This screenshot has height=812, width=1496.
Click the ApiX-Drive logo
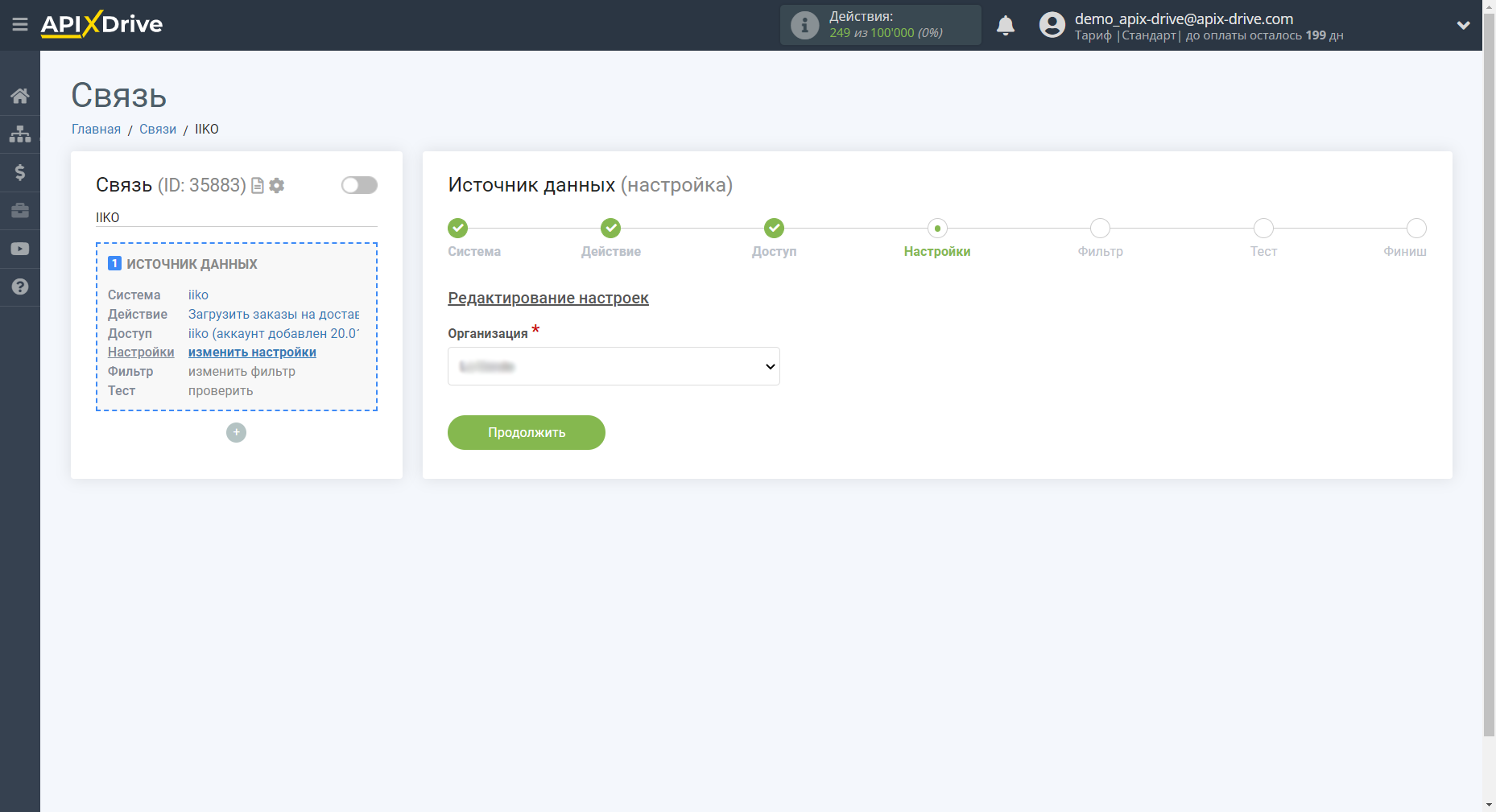tap(101, 24)
